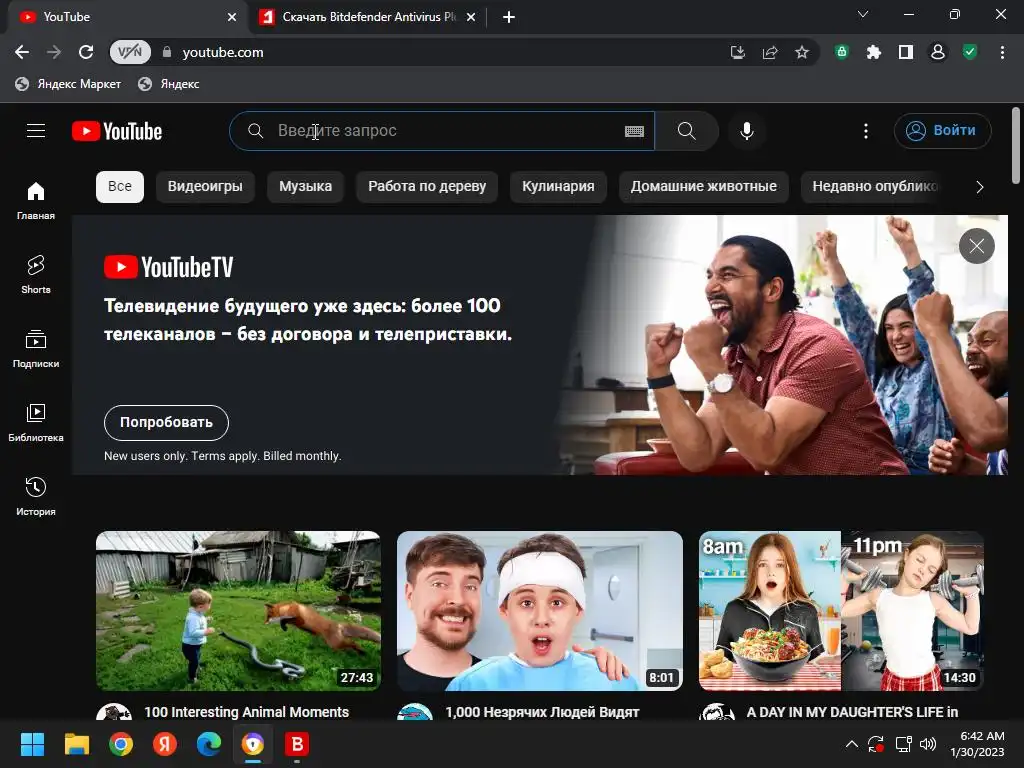Screen dimensions: 1024x768
Task: Select the Домашние животные chip
Action: pyautogui.click(x=704, y=187)
